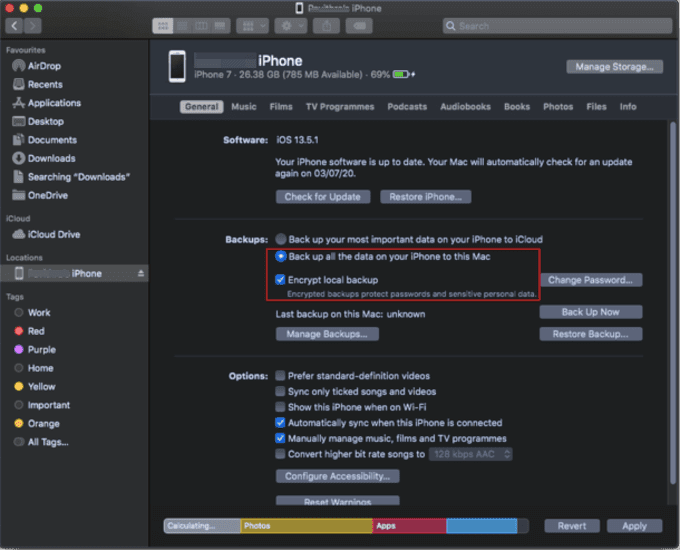The image size is (680, 550).
Task: Switch to the Books tab
Action: pyautogui.click(x=517, y=107)
